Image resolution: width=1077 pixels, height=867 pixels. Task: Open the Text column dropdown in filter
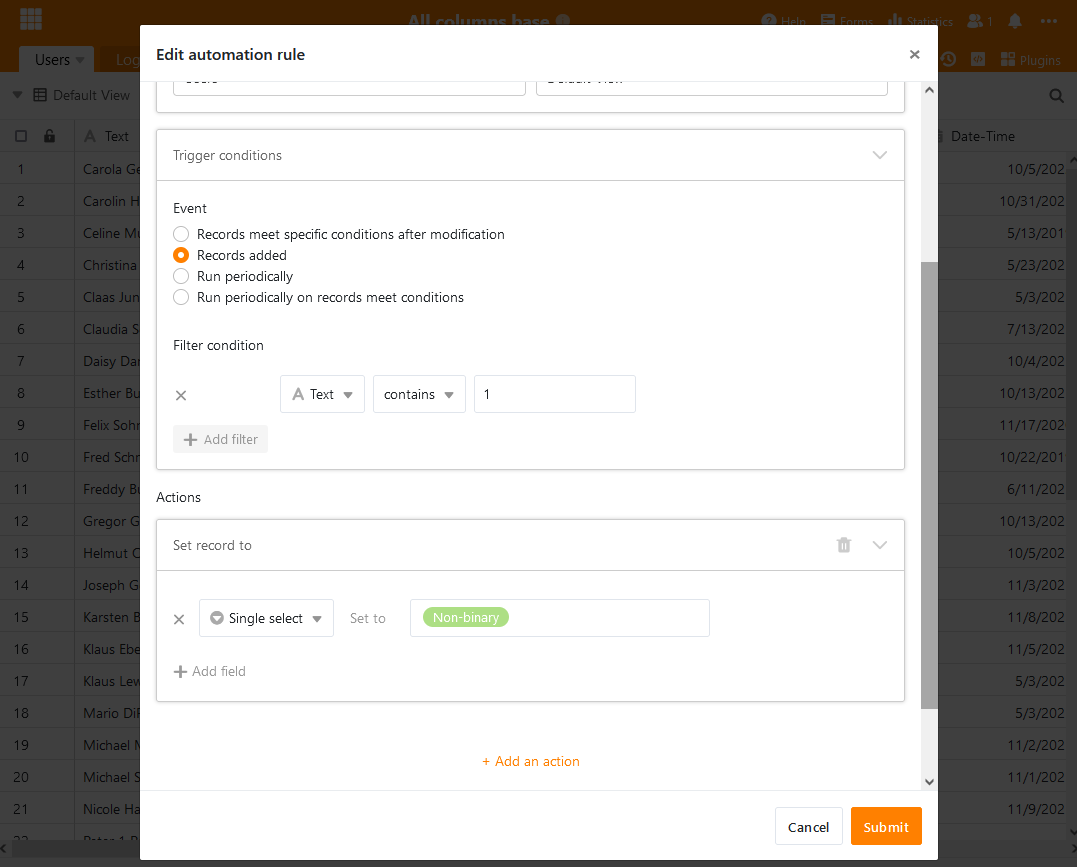322,394
